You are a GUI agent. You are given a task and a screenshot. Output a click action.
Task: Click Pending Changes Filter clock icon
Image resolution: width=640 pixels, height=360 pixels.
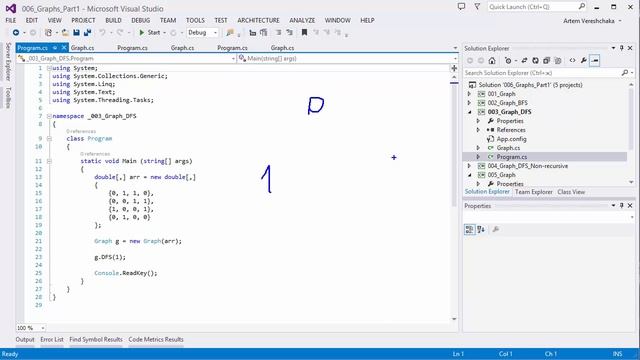pyautogui.click(x=508, y=60)
